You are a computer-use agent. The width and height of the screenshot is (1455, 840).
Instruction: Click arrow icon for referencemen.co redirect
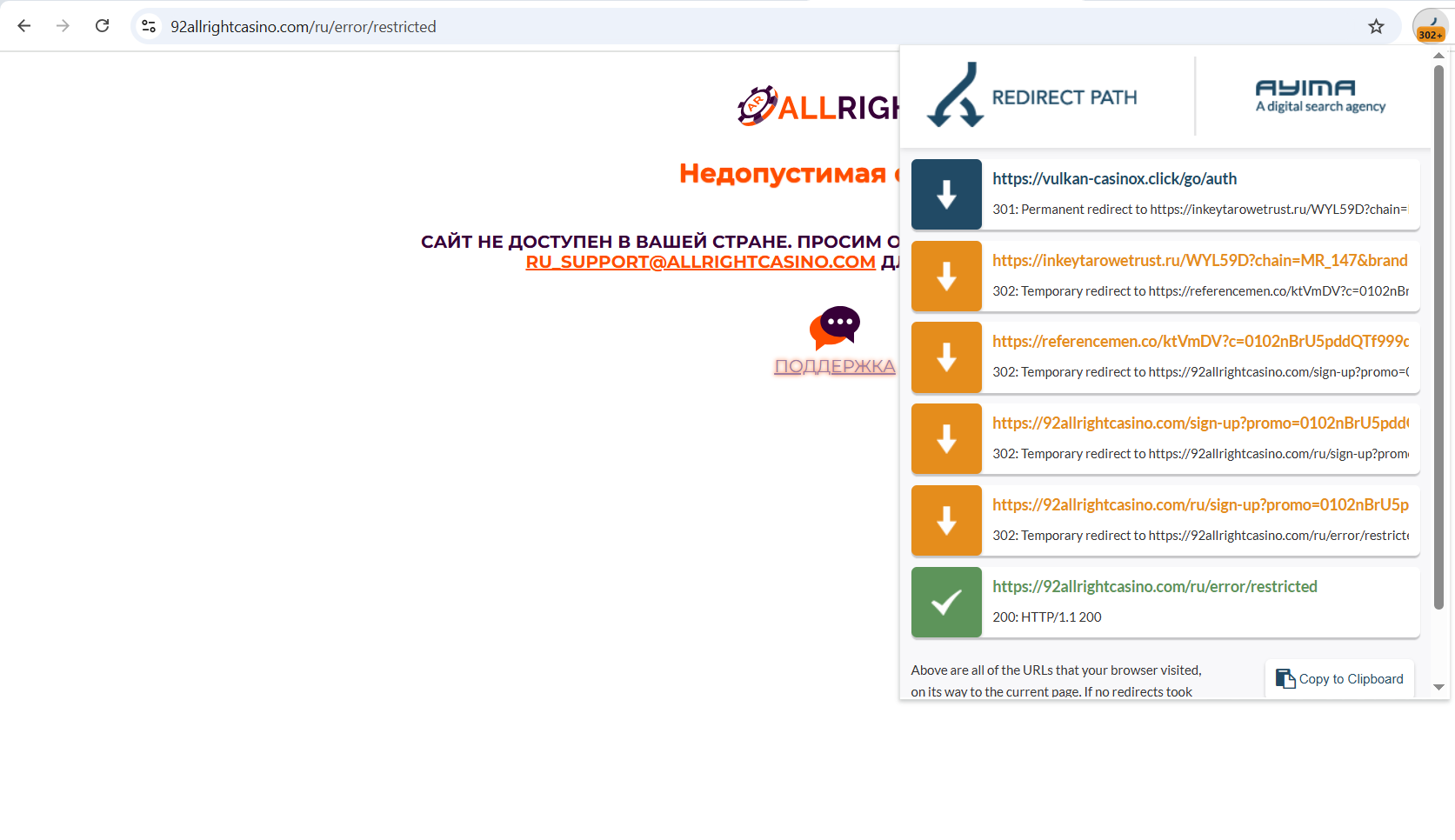(946, 357)
